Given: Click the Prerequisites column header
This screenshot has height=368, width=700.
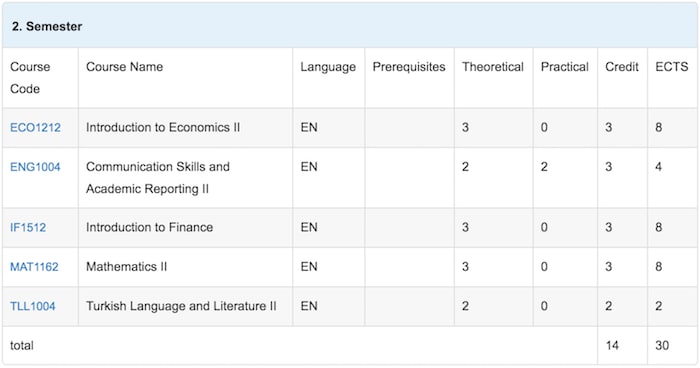Looking at the screenshot, I should [409, 67].
